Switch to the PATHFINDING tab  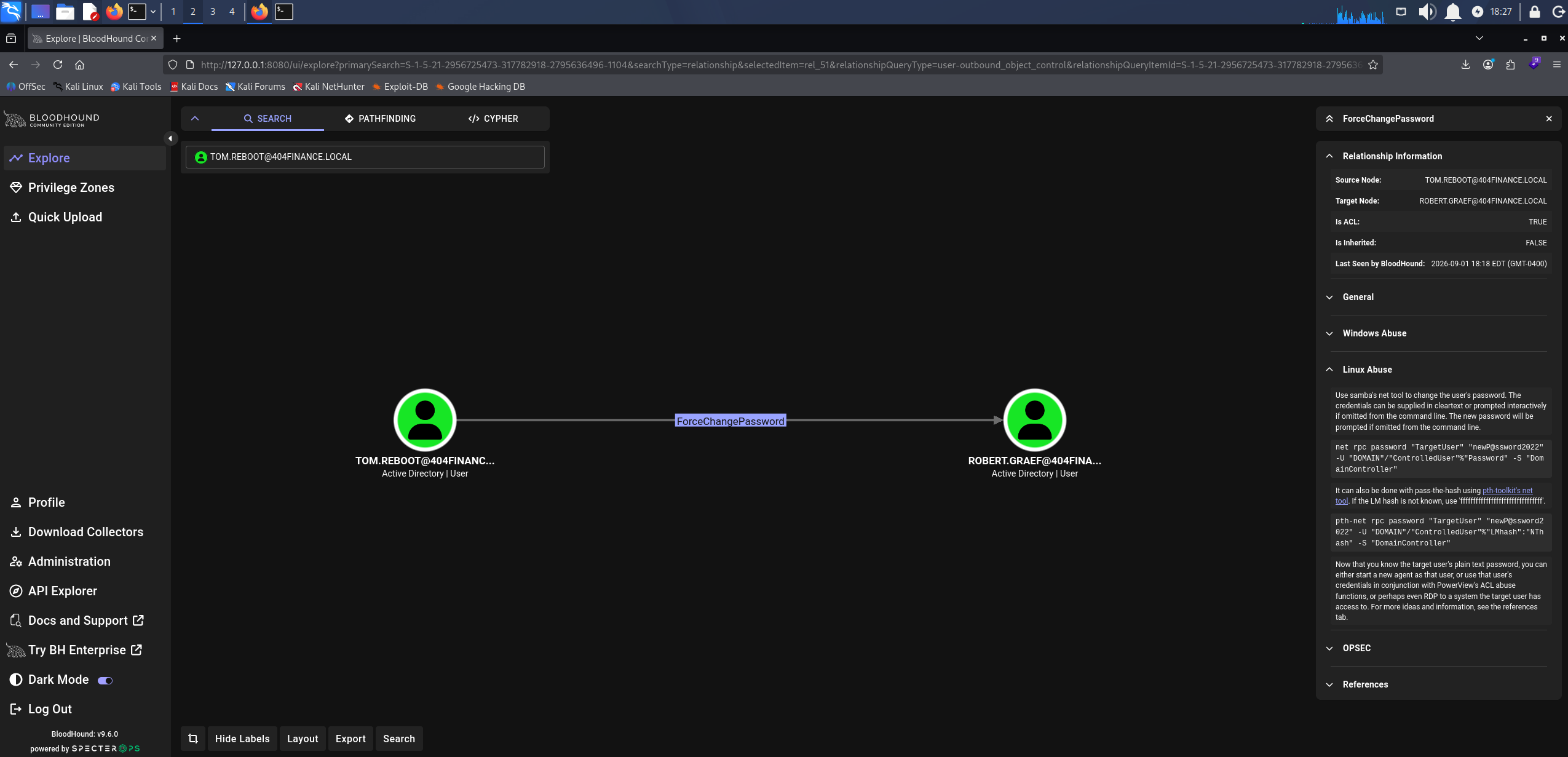[x=380, y=119]
